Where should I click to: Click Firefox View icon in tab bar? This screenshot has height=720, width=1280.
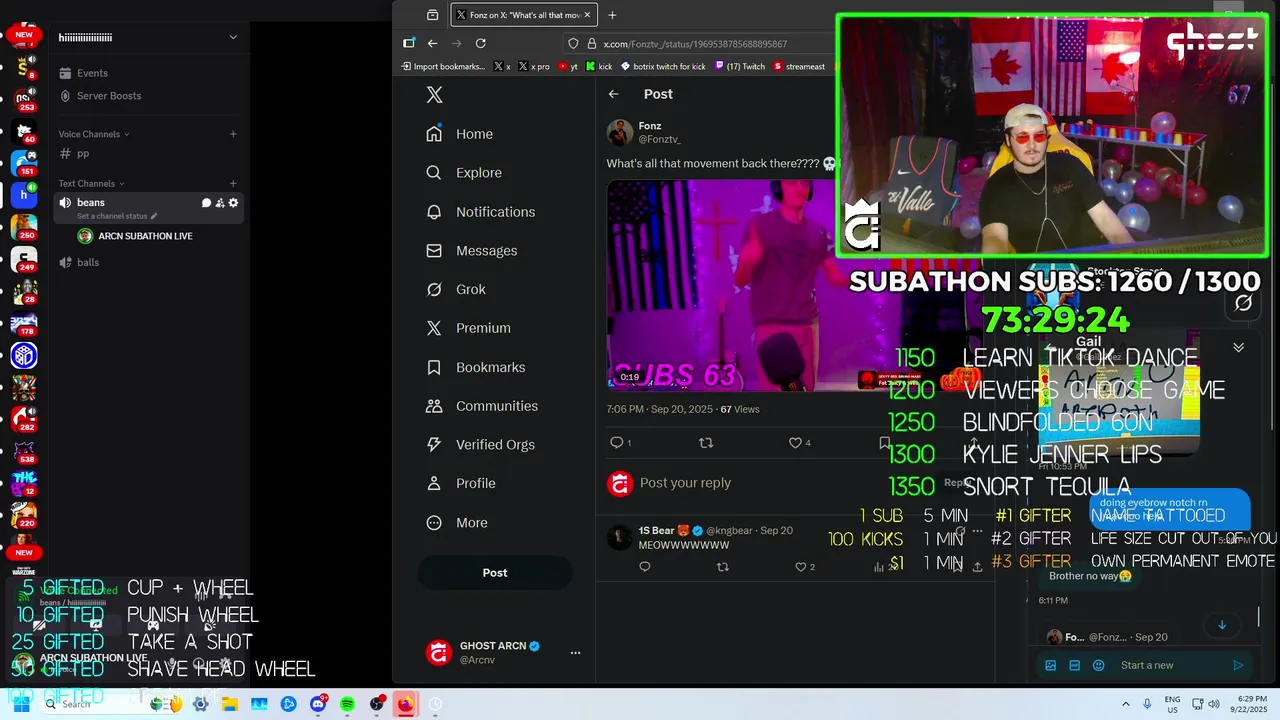tap(432, 15)
